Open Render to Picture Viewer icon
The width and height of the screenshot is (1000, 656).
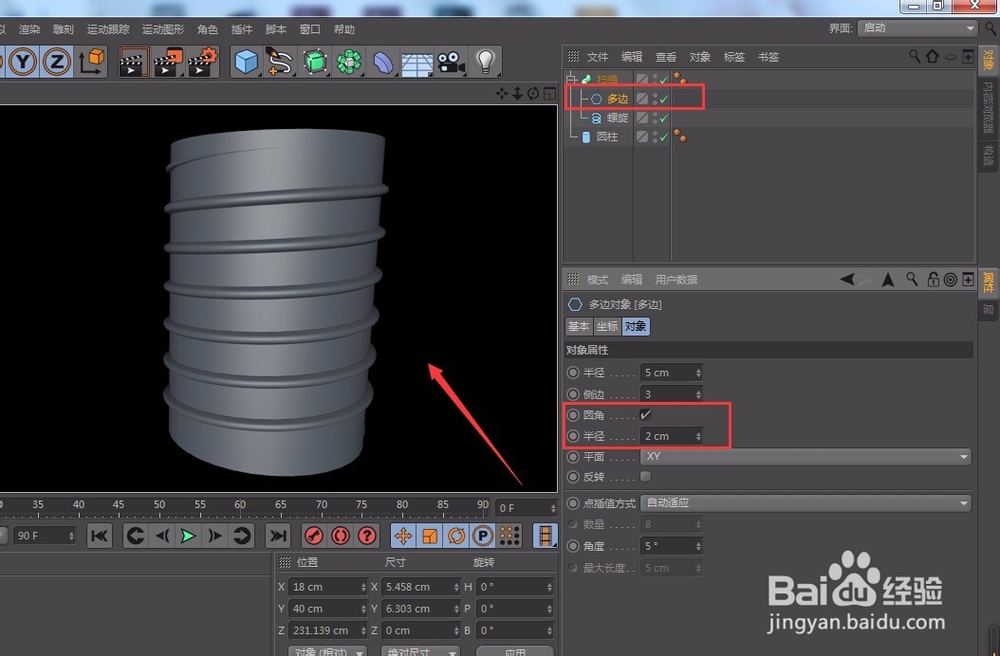(168, 62)
